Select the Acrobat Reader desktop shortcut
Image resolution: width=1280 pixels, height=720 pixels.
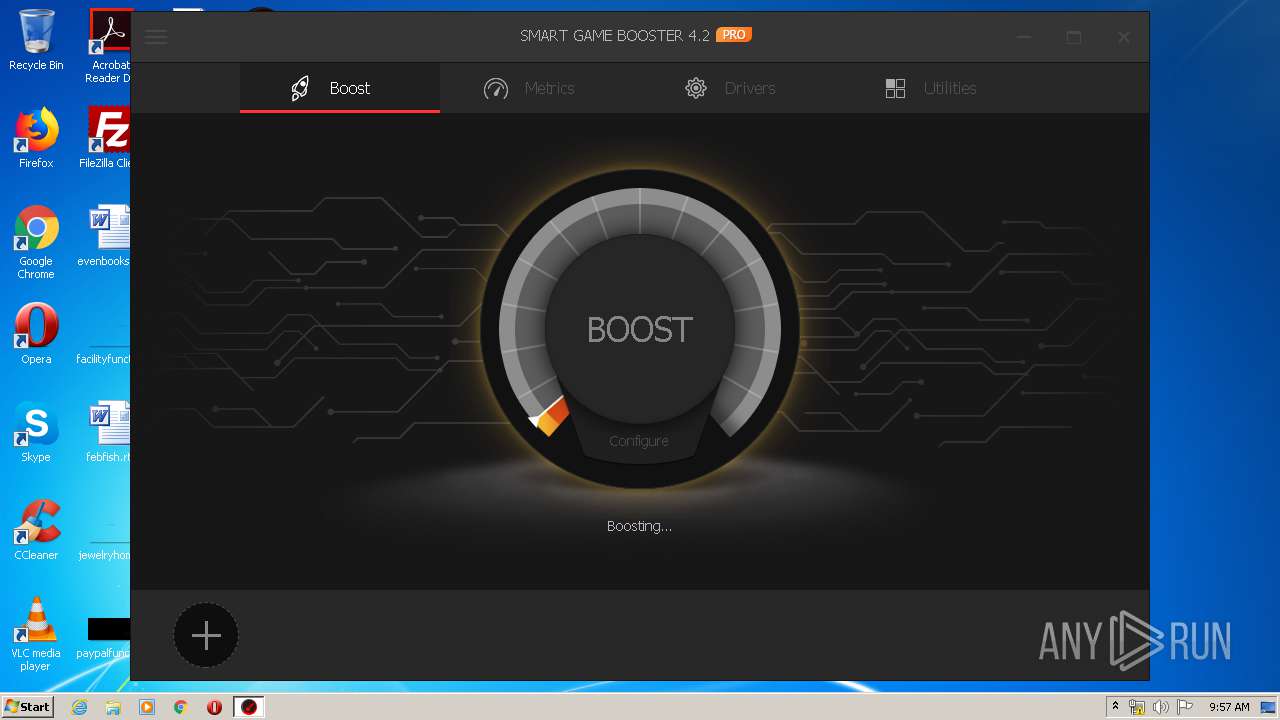pos(109,46)
